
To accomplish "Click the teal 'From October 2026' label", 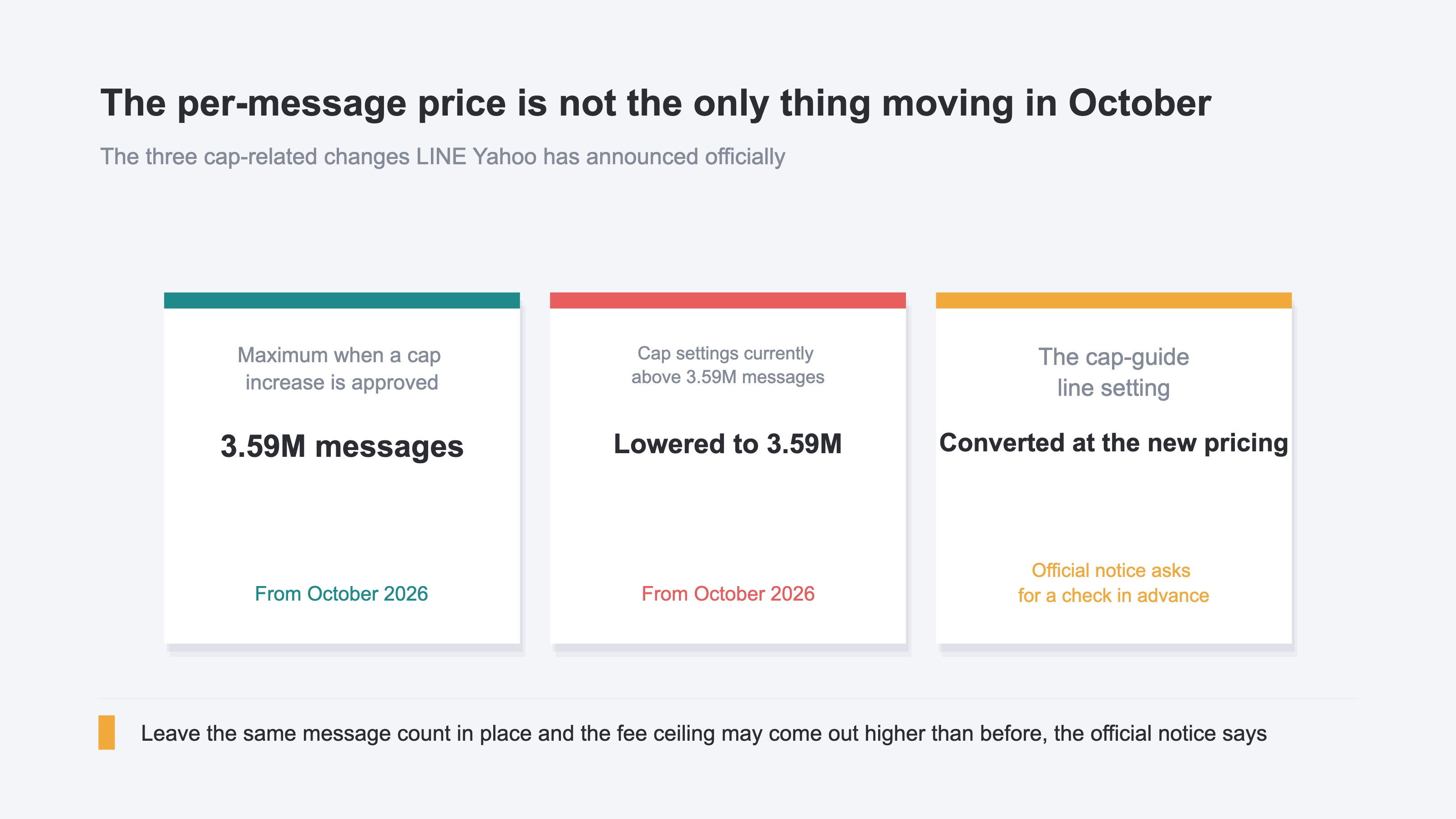I will pyautogui.click(x=341, y=593).
